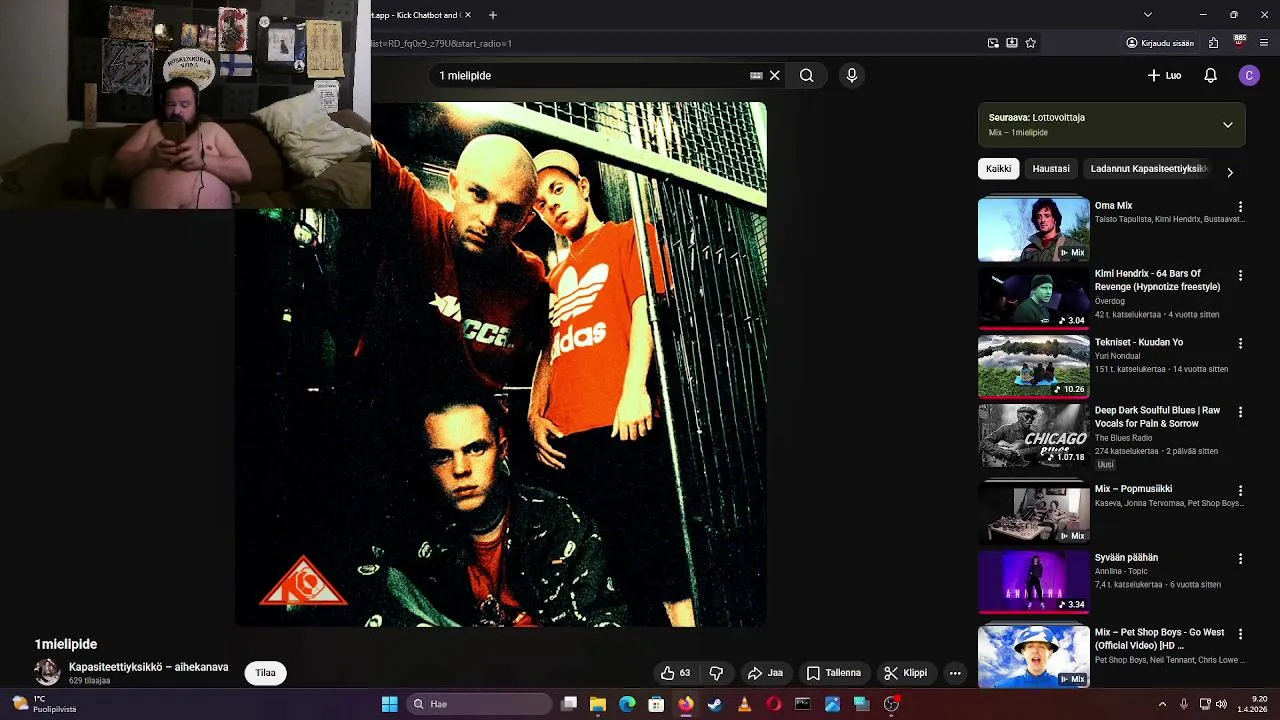1280x720 pixels.
Task: Dislike the video with thumbs down
Action: 716,673
